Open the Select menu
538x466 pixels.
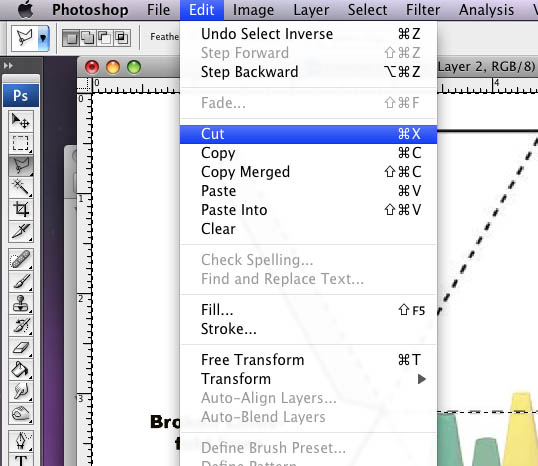(x=367, y=10)
